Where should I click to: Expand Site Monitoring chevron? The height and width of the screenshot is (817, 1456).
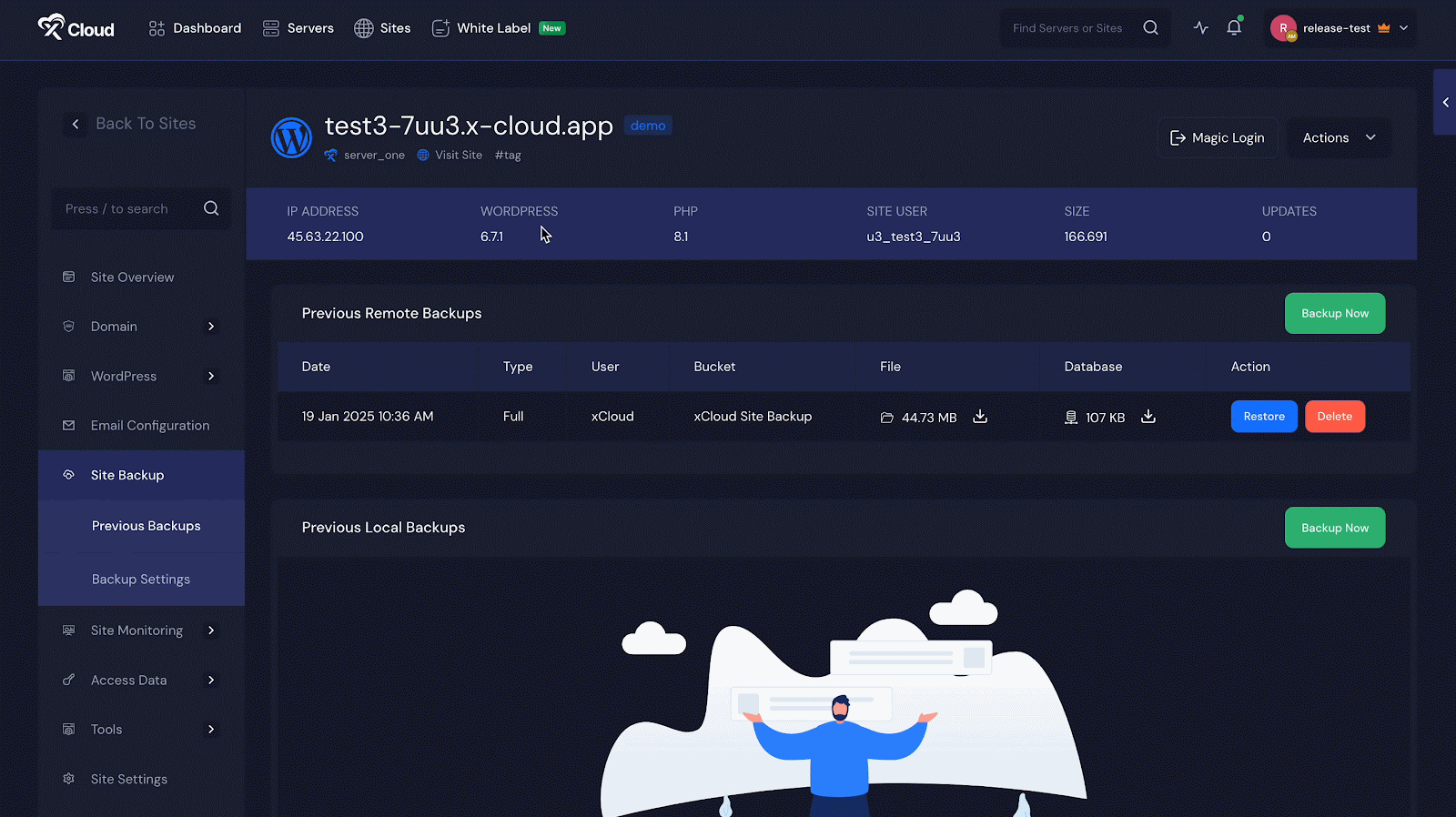(x=211, y=630)
